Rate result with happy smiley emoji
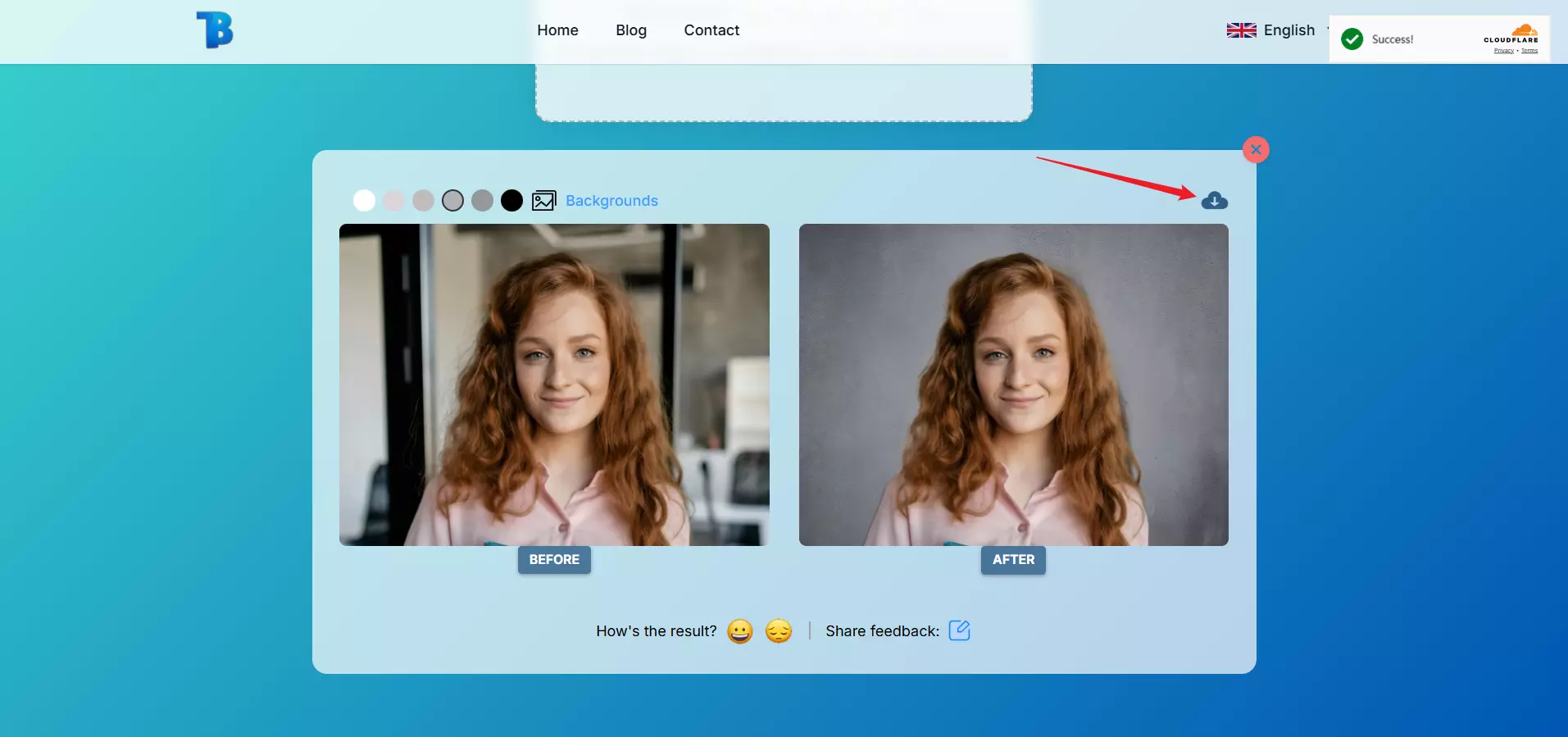This screenshot has width=1568, height=737. point(739,630)
